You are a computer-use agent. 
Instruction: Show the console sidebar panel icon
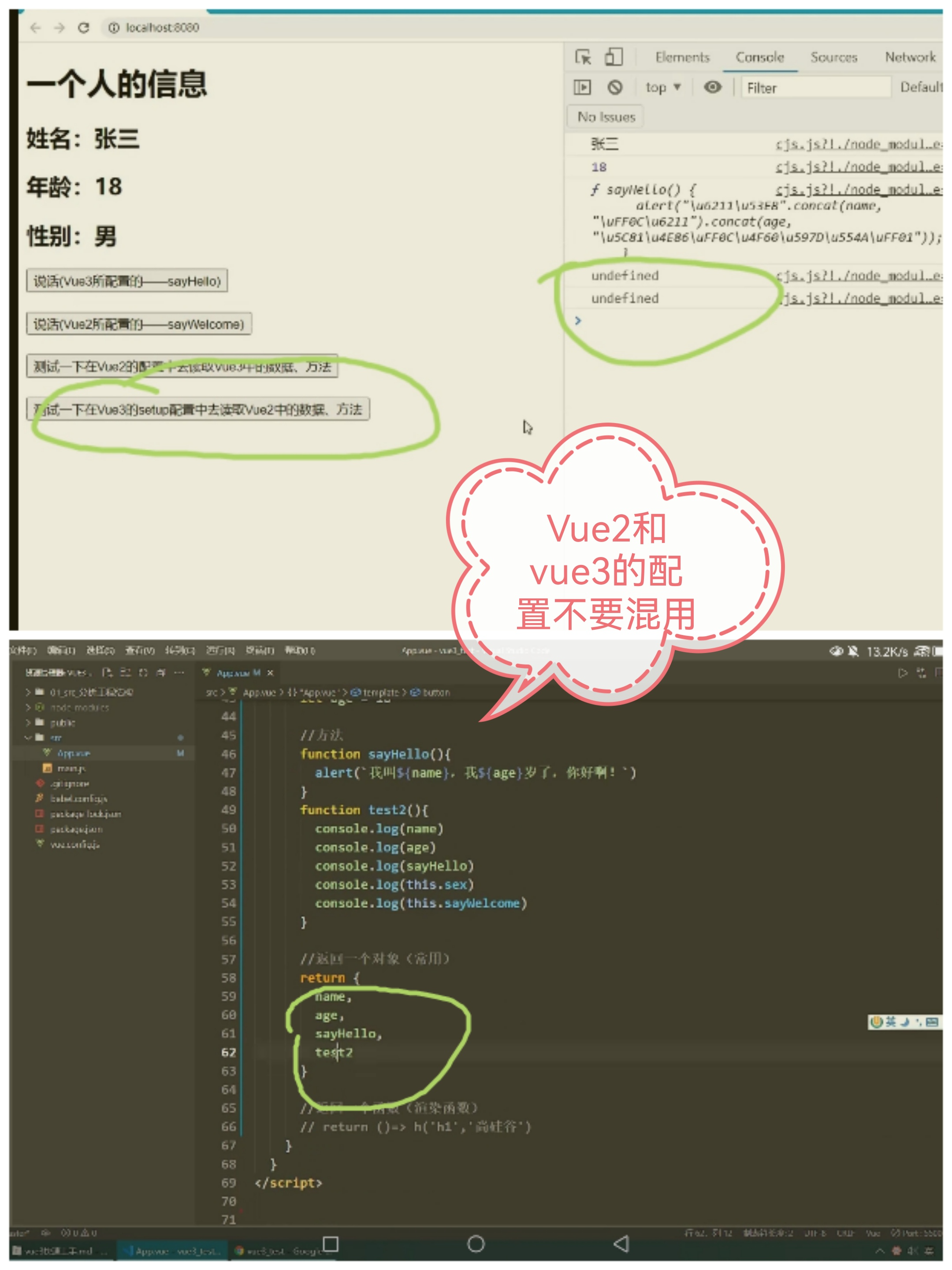582,87
